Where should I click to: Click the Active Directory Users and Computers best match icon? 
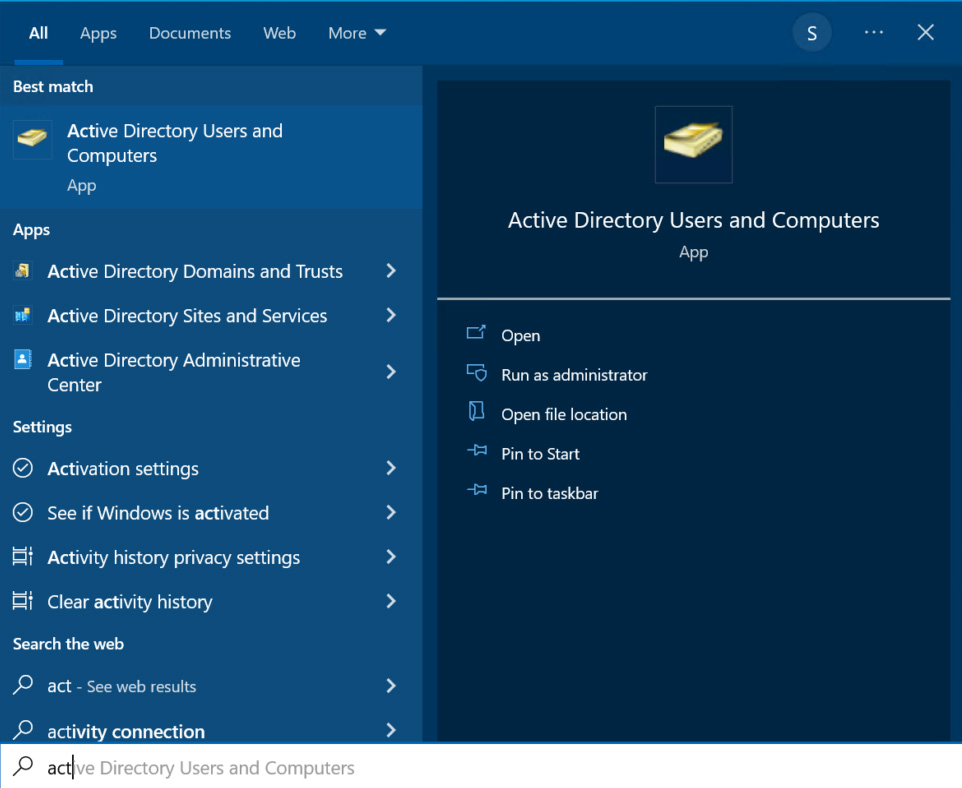tap(32, 141)
